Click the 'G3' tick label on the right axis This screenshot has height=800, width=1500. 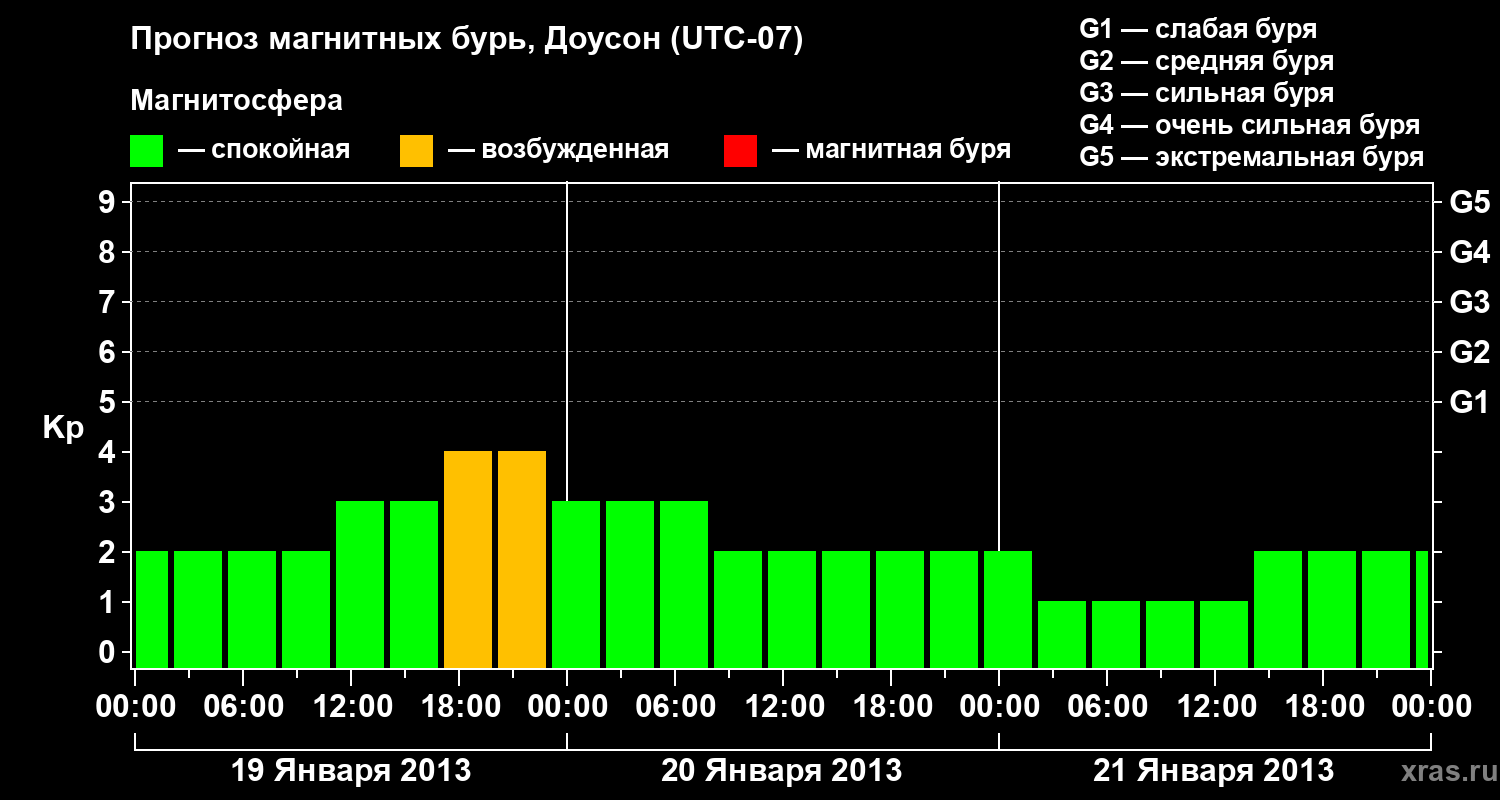[1470, 302]
